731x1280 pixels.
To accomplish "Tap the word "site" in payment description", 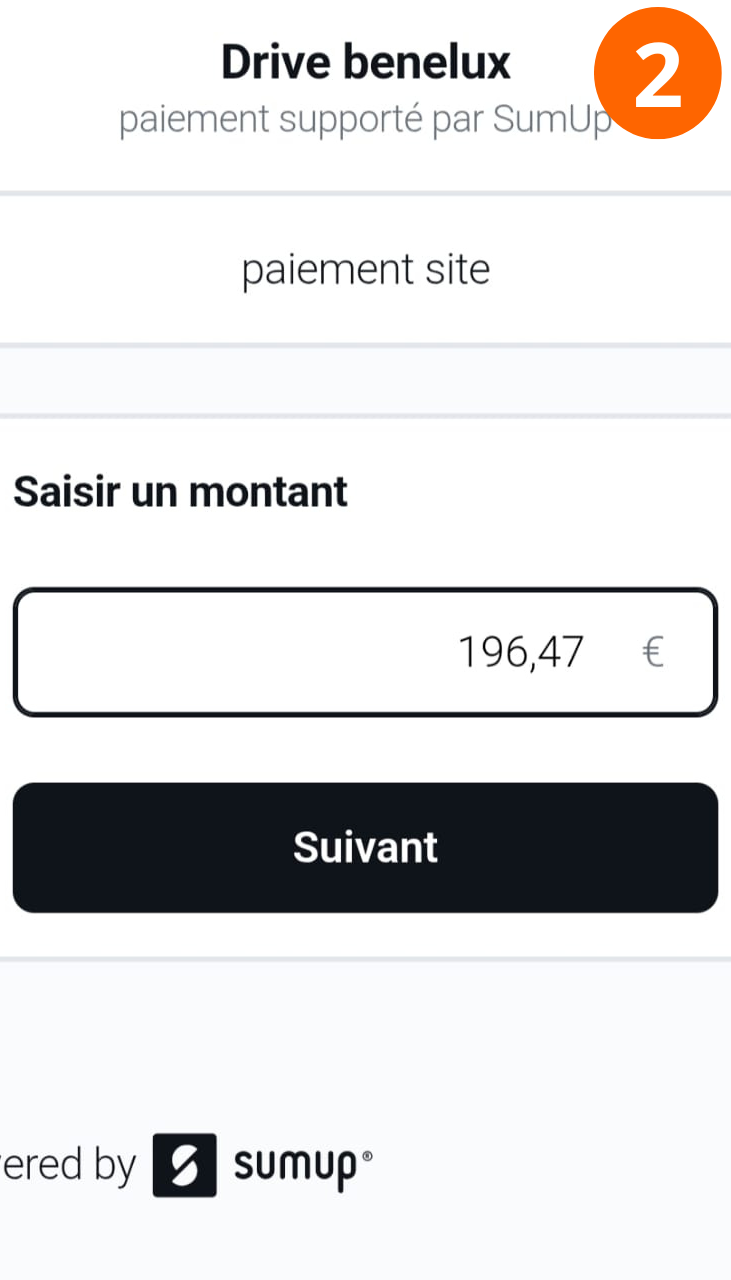I will tap(457, 270).
